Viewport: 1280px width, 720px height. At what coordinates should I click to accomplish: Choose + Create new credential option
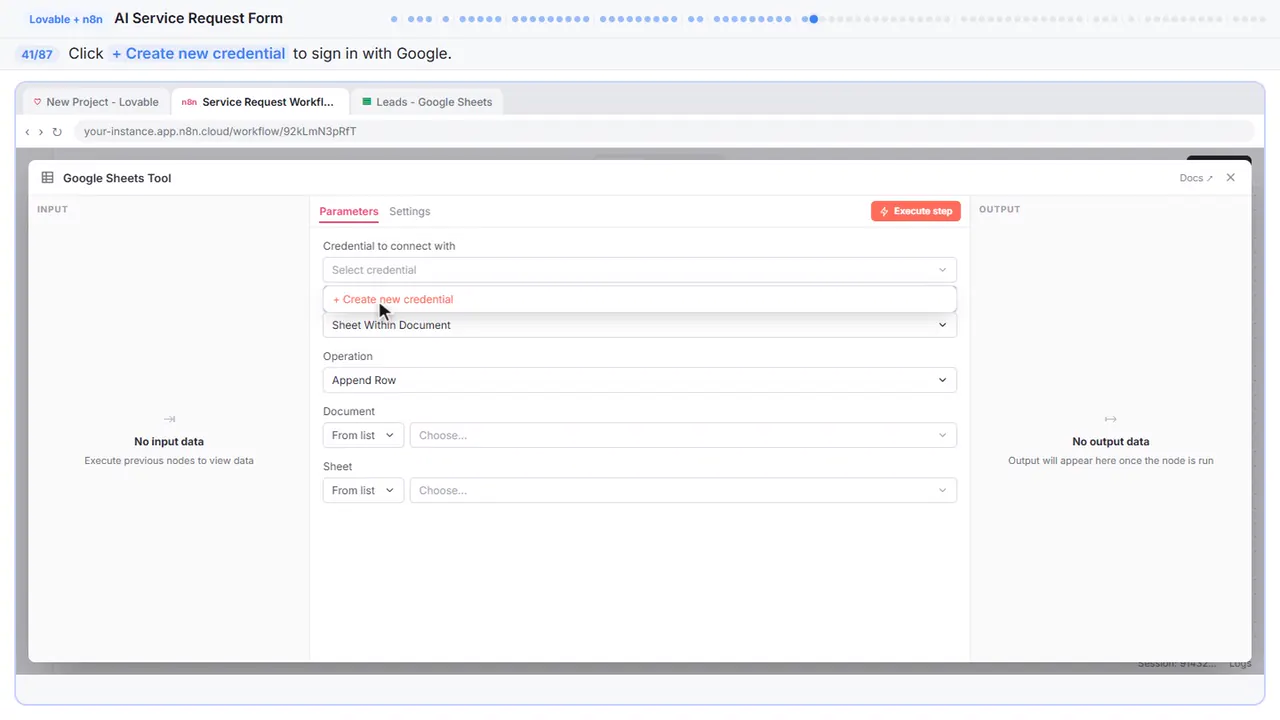[393, 299]
